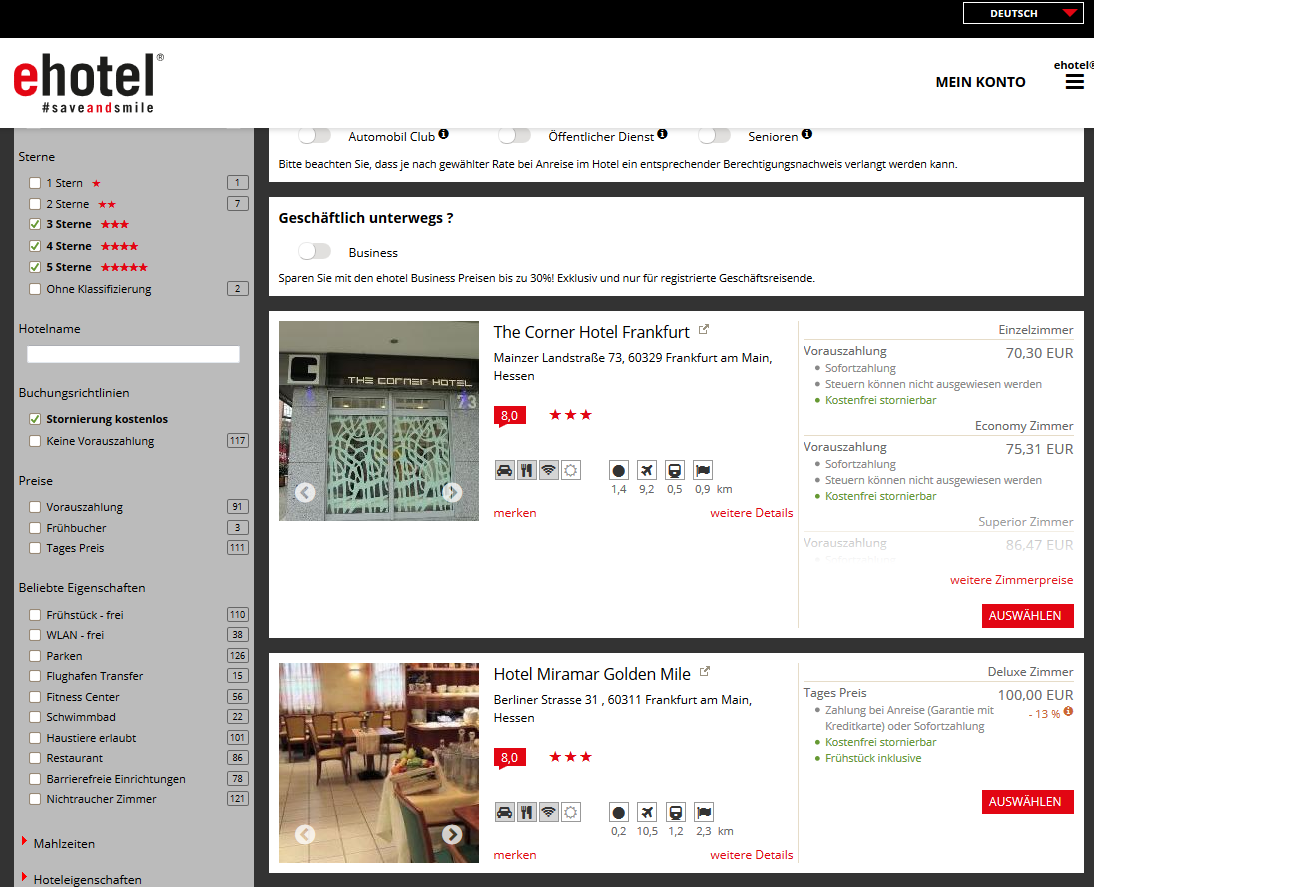This screenshot has width=1293, height=887.
Task: Open Hotel Miramar external link icon
Action: click(x=705, y=672)
